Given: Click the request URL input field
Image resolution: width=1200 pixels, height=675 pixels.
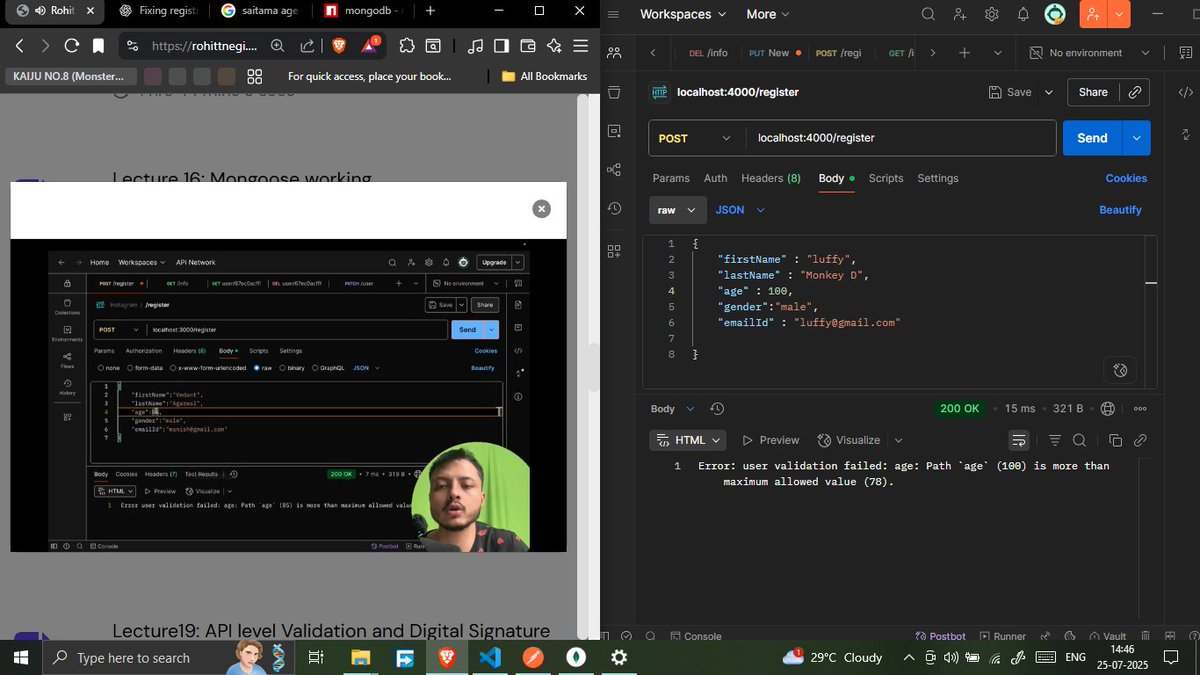Looking at the screenshot, I should tap(900, 138).
